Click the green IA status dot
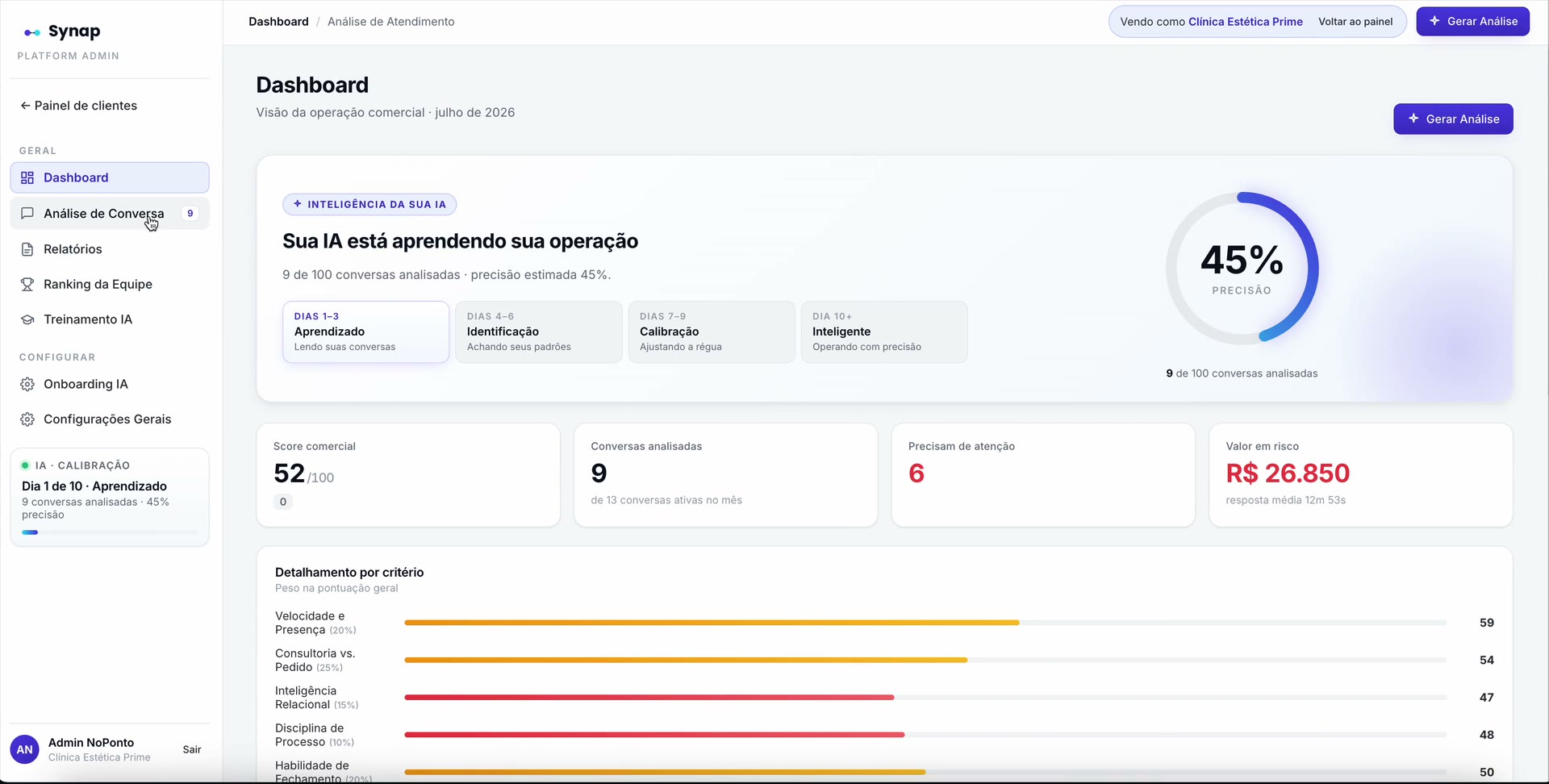 coord(25,465)
